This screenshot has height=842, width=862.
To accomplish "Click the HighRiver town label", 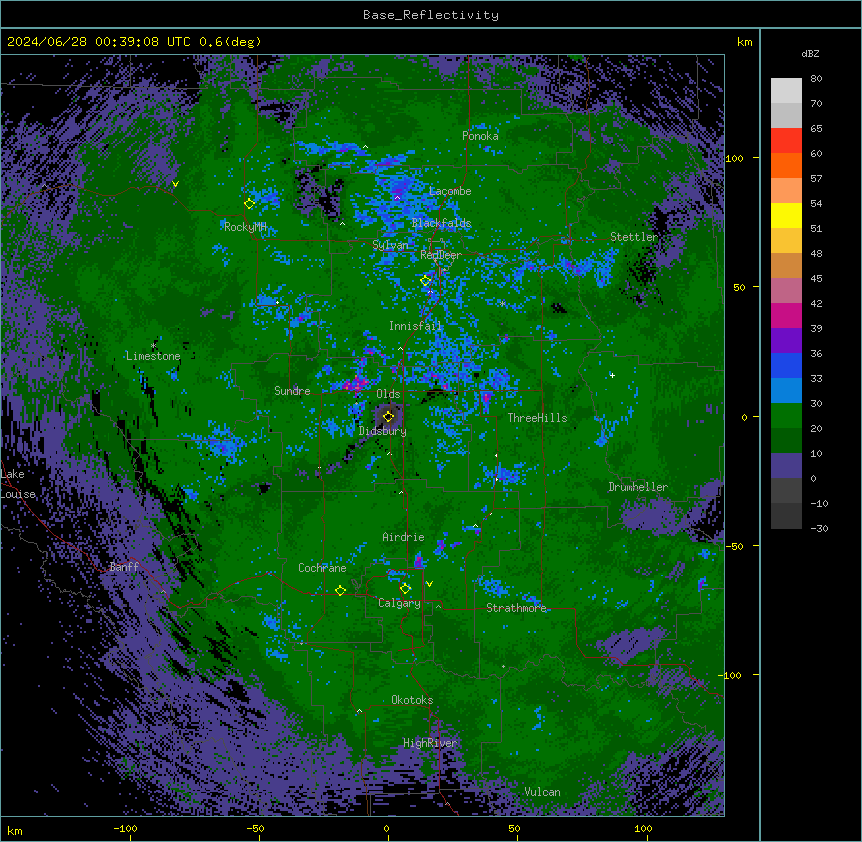I will (429, 743).
